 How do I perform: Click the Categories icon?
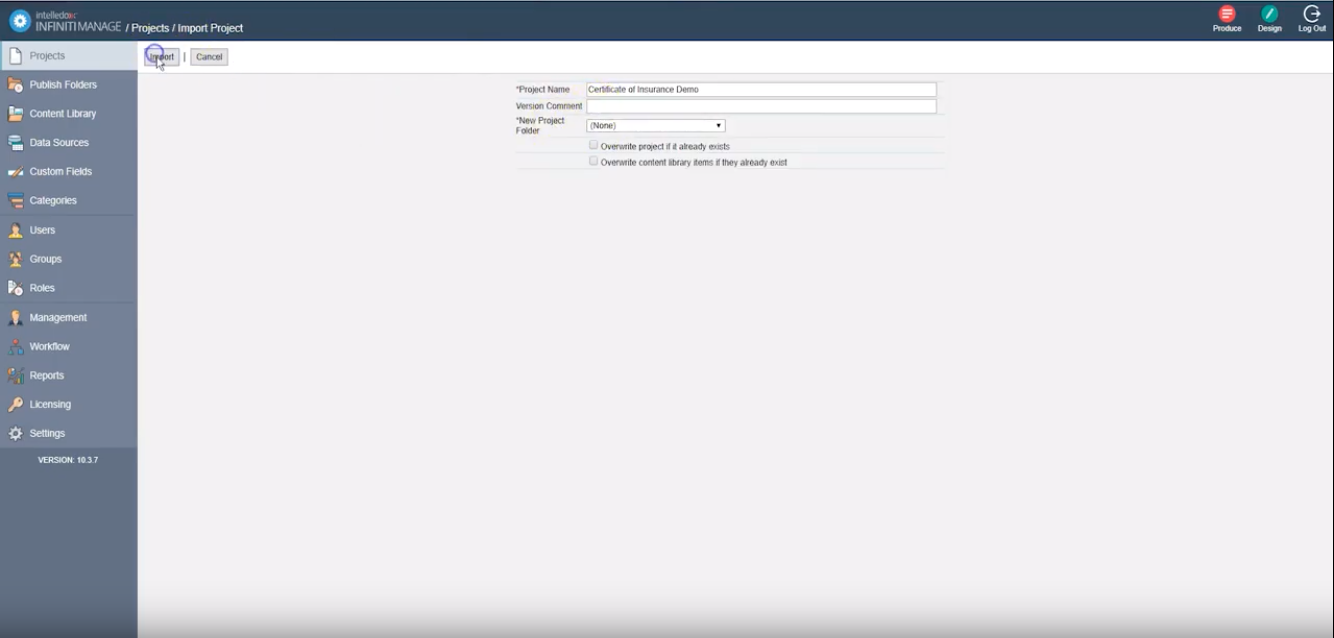tap(15, 201)
